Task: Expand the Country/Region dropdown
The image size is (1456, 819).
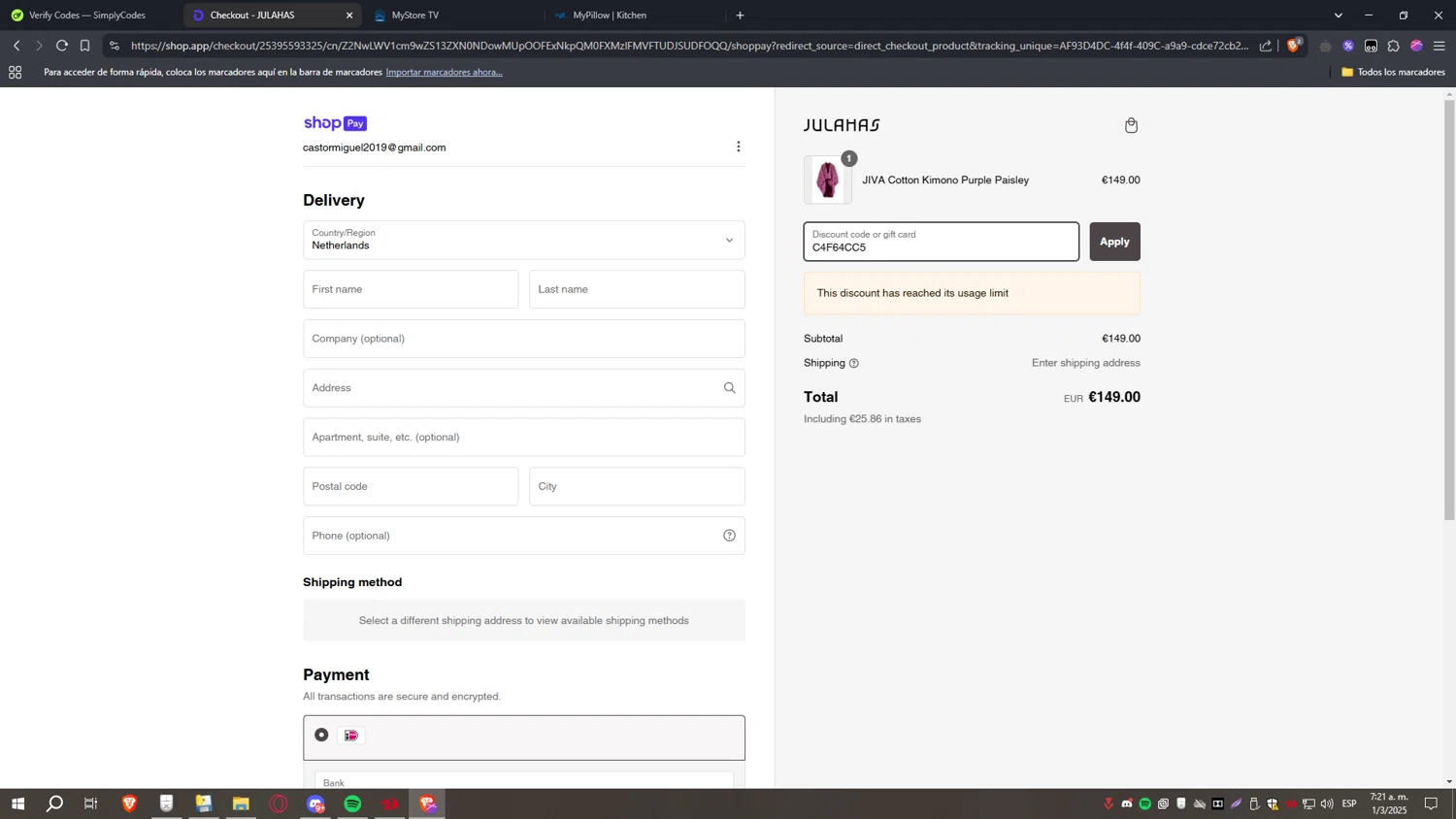Action: click(524, 240)
